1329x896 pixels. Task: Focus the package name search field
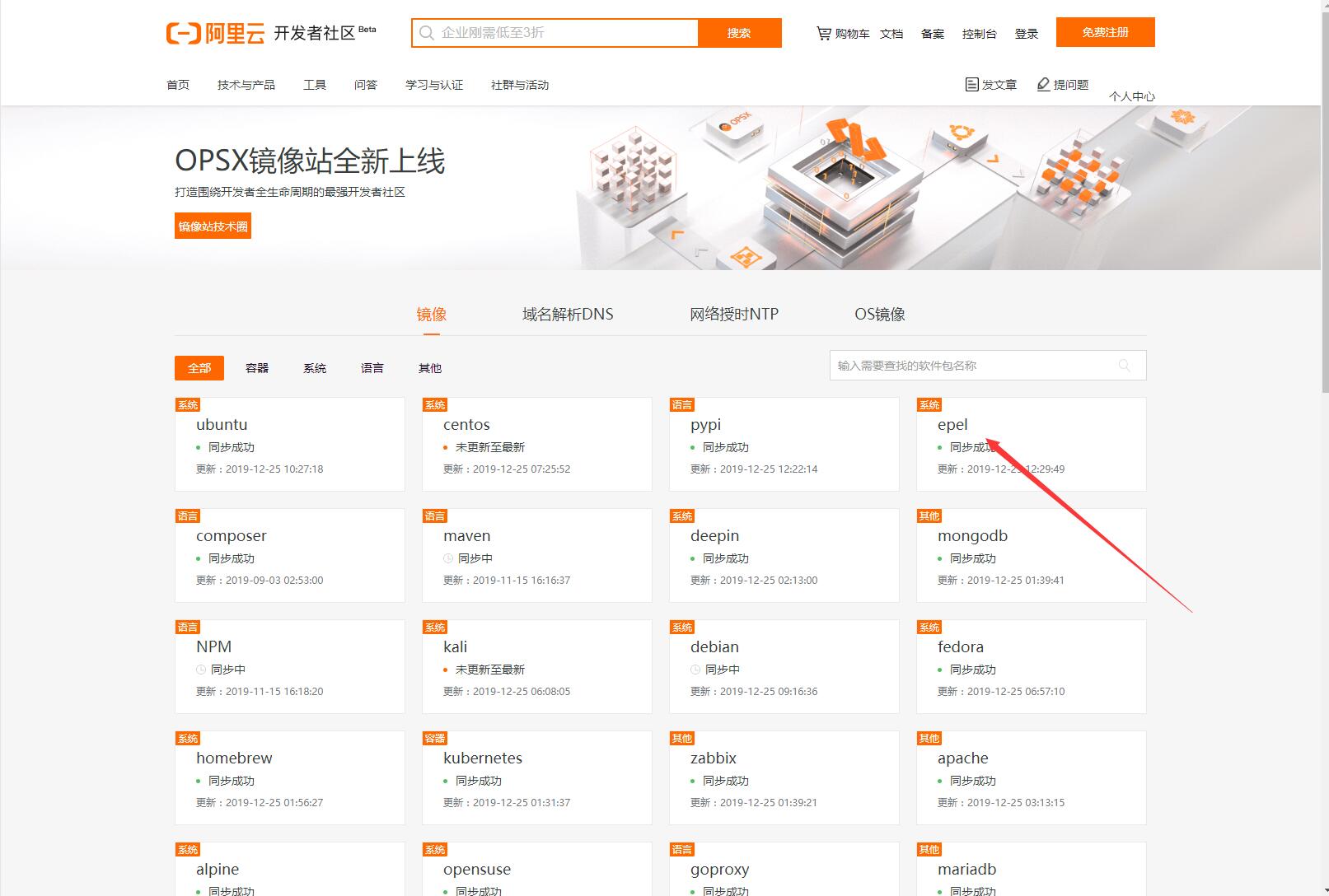988,366
